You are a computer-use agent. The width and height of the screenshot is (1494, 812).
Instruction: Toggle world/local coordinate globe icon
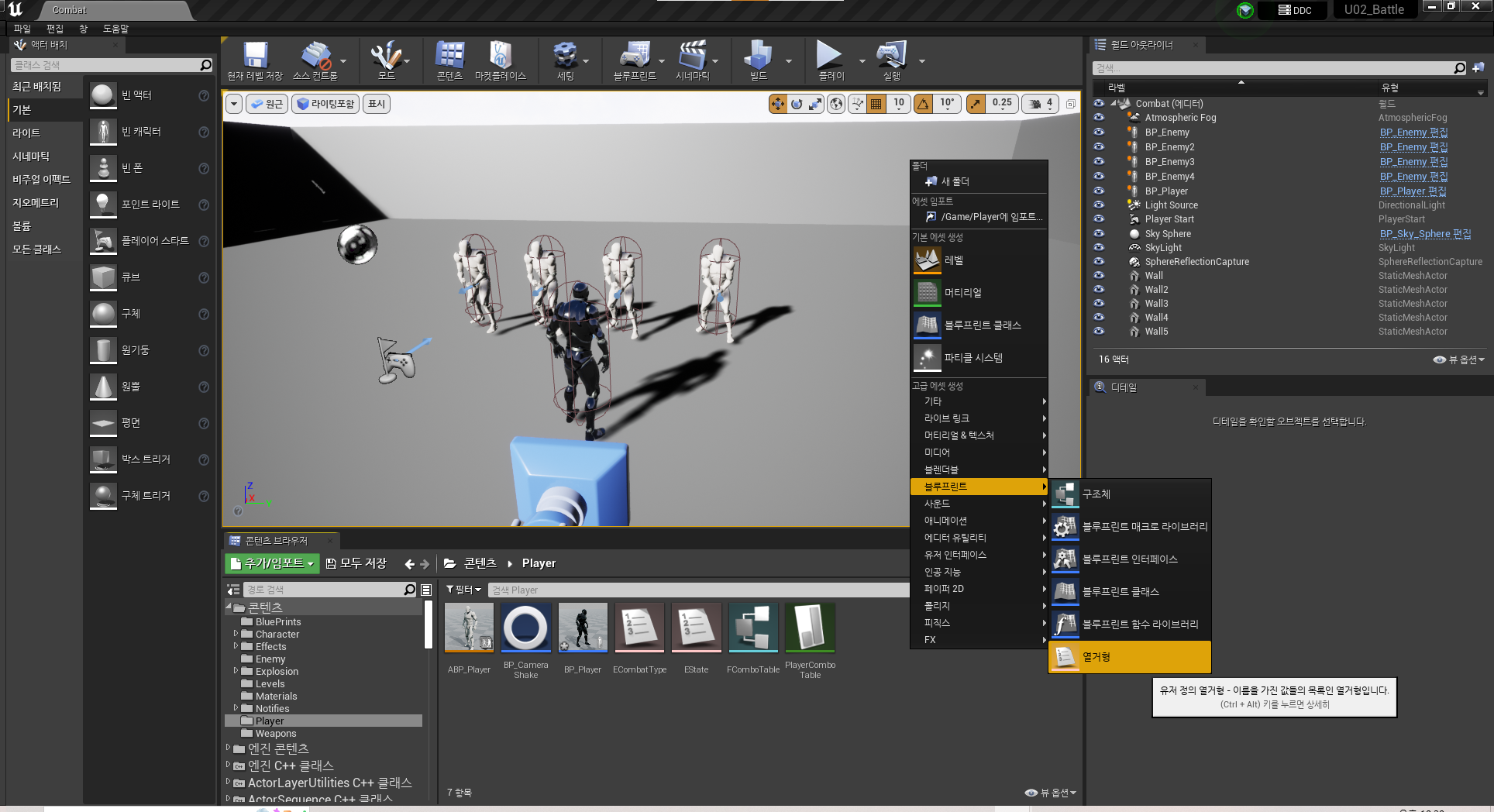coord(836,104)
